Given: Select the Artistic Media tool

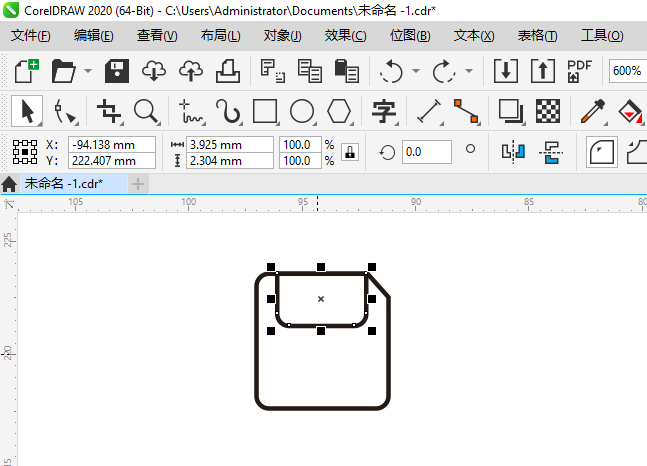Looking at the screenshot, I should tap(228, 111).
